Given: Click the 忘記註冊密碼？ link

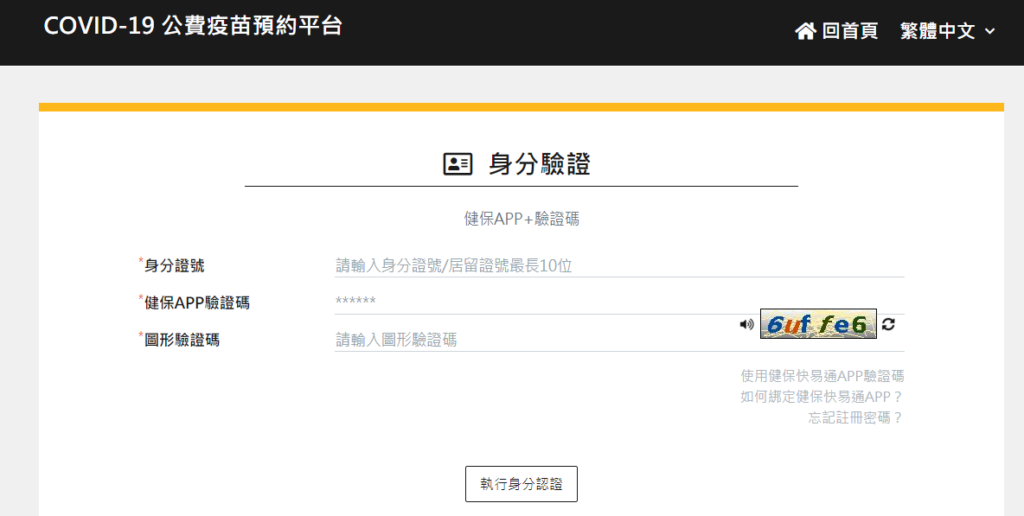Looking at the screenshot, I should [856, 418].
